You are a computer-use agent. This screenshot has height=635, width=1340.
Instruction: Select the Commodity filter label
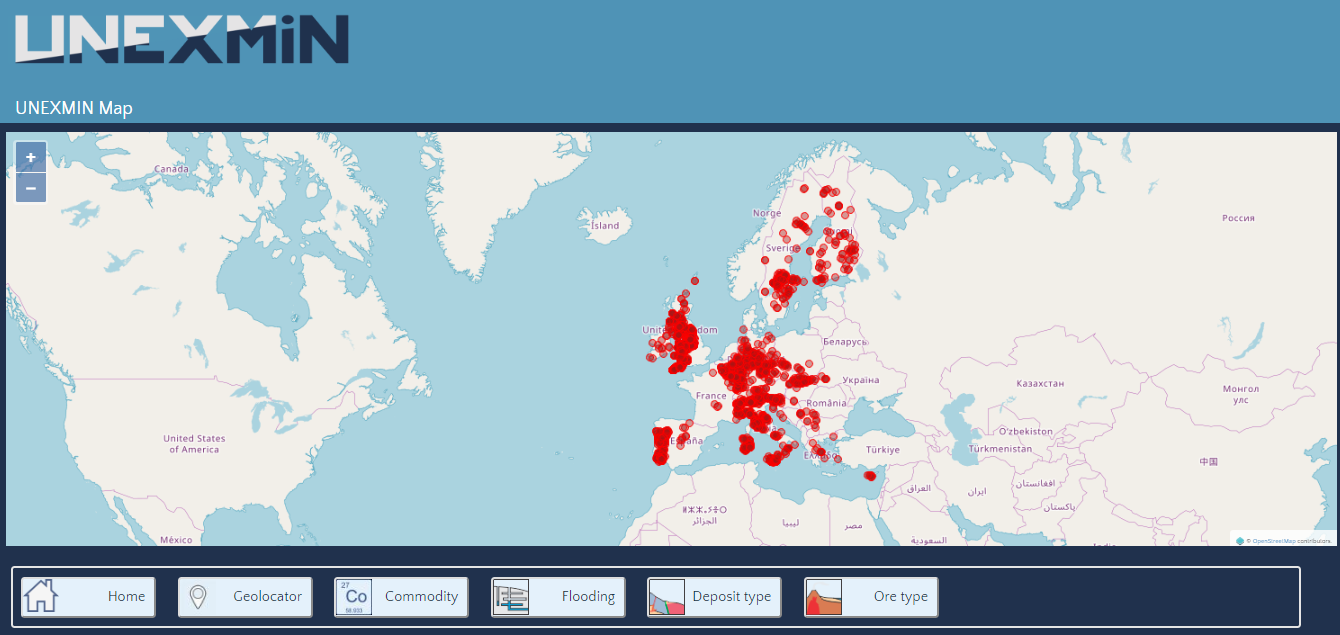coord(421,596)
